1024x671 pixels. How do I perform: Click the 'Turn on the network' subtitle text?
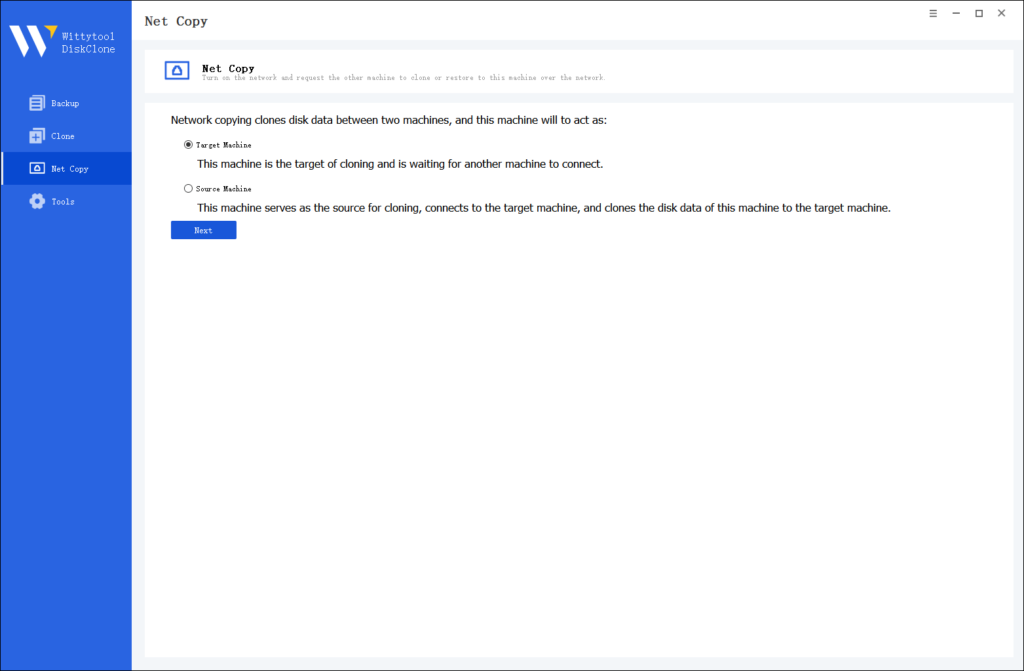click(404, 78)
